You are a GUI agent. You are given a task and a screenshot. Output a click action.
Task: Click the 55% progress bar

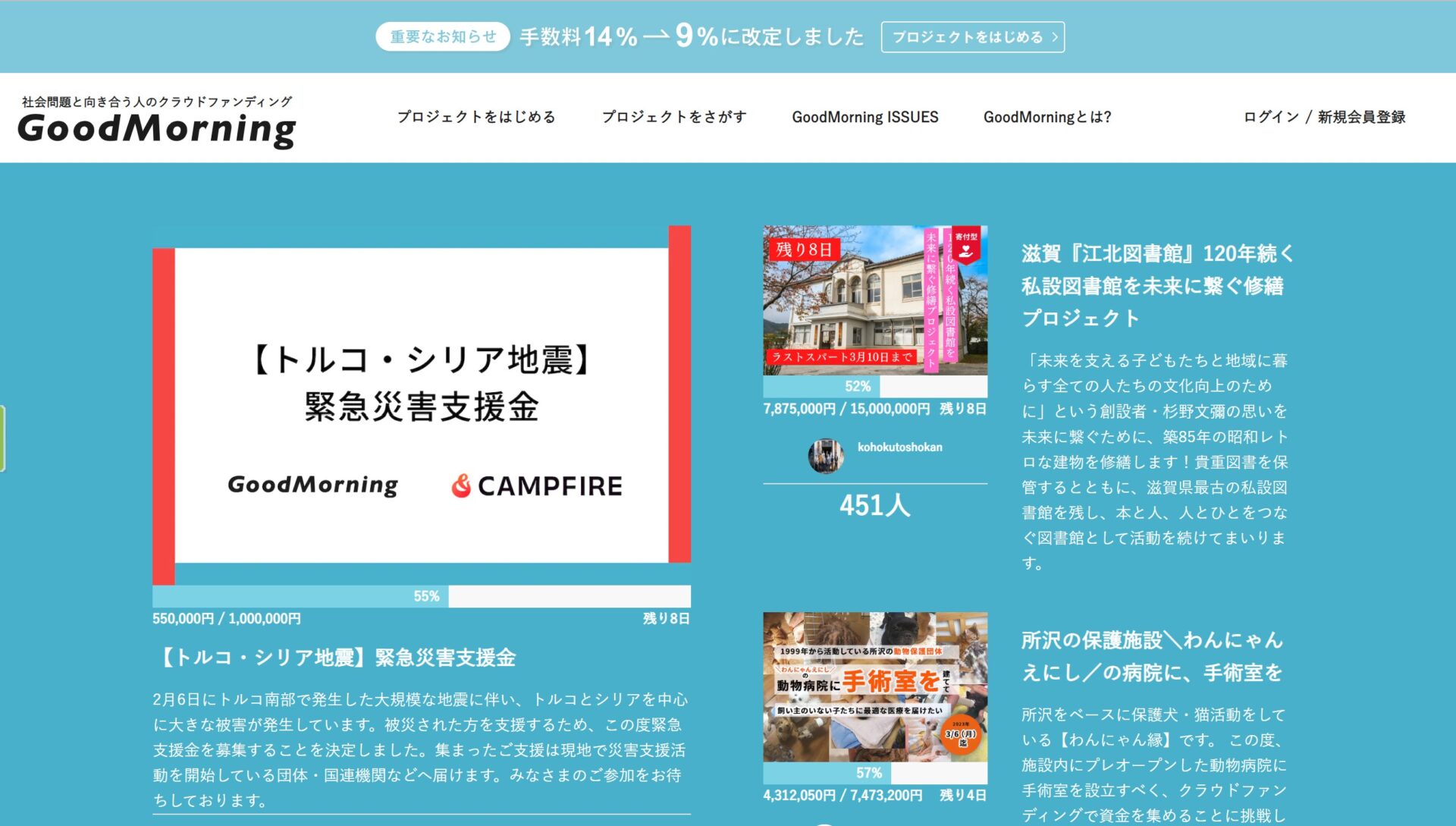[422, 596]
